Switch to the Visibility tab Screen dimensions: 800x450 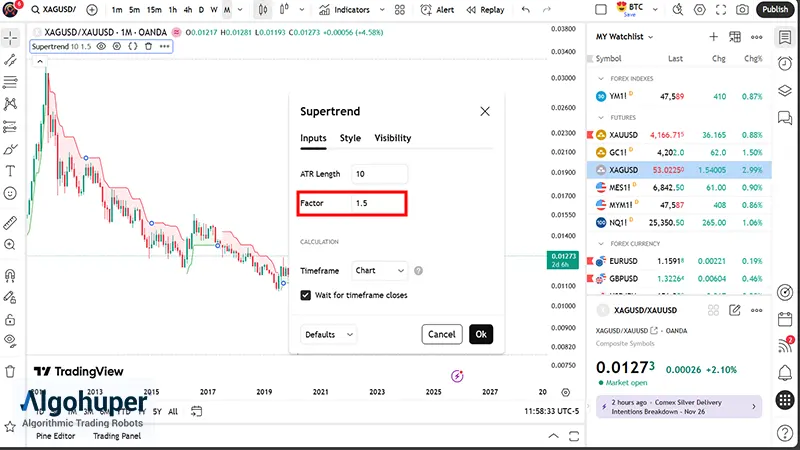392,138
